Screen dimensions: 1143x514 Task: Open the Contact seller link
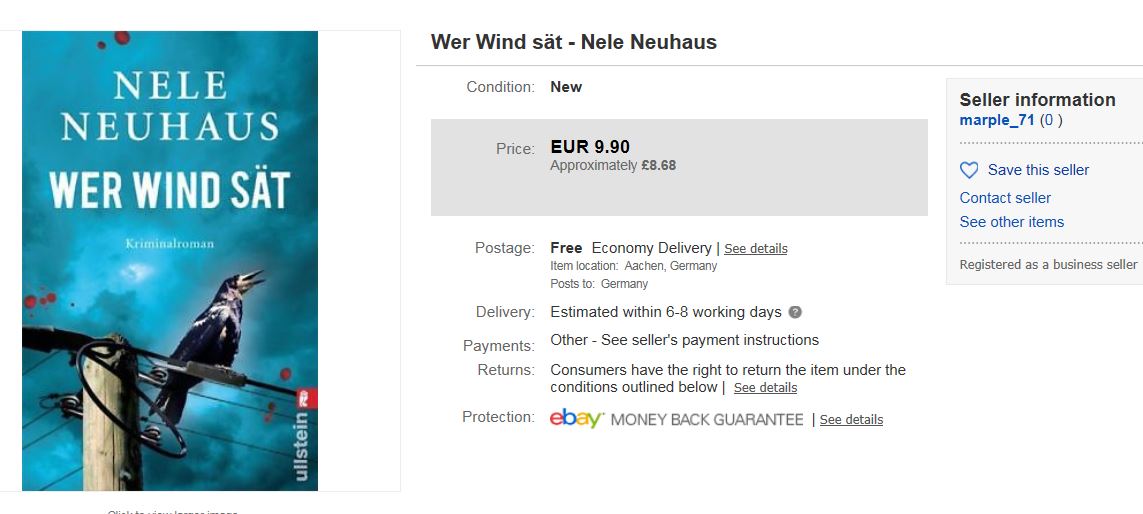click(1005, 198)
